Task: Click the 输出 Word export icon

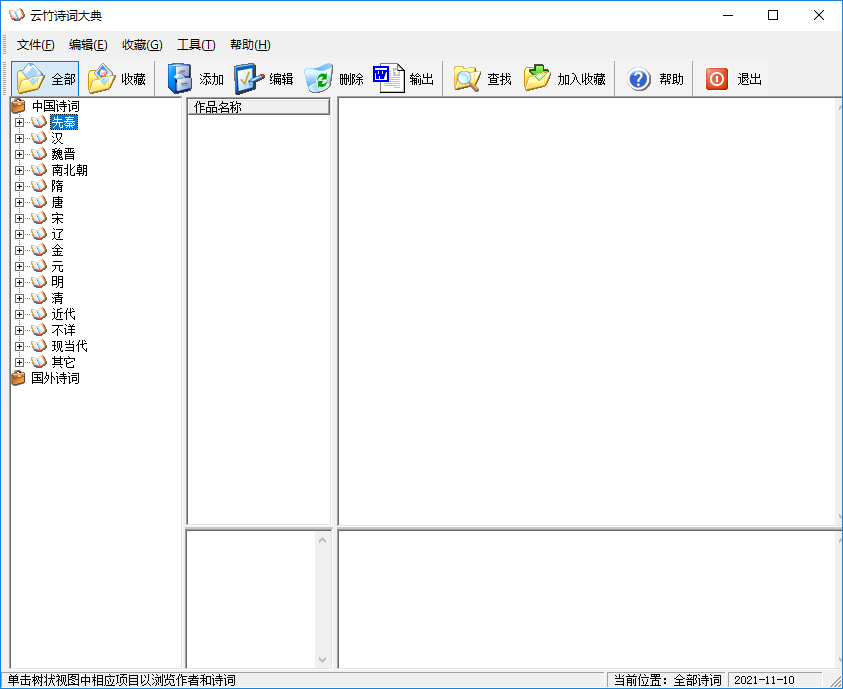Action: click(389, 79)
